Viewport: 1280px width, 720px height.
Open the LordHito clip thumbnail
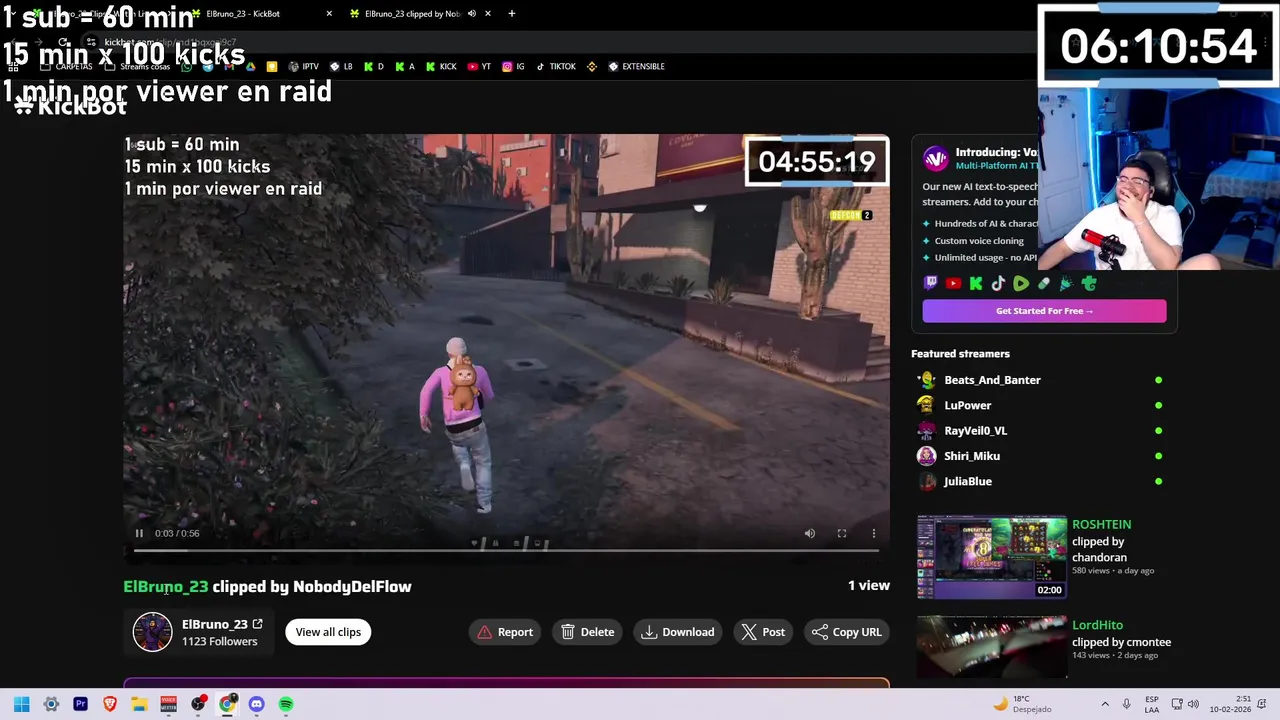pos(992,647)
